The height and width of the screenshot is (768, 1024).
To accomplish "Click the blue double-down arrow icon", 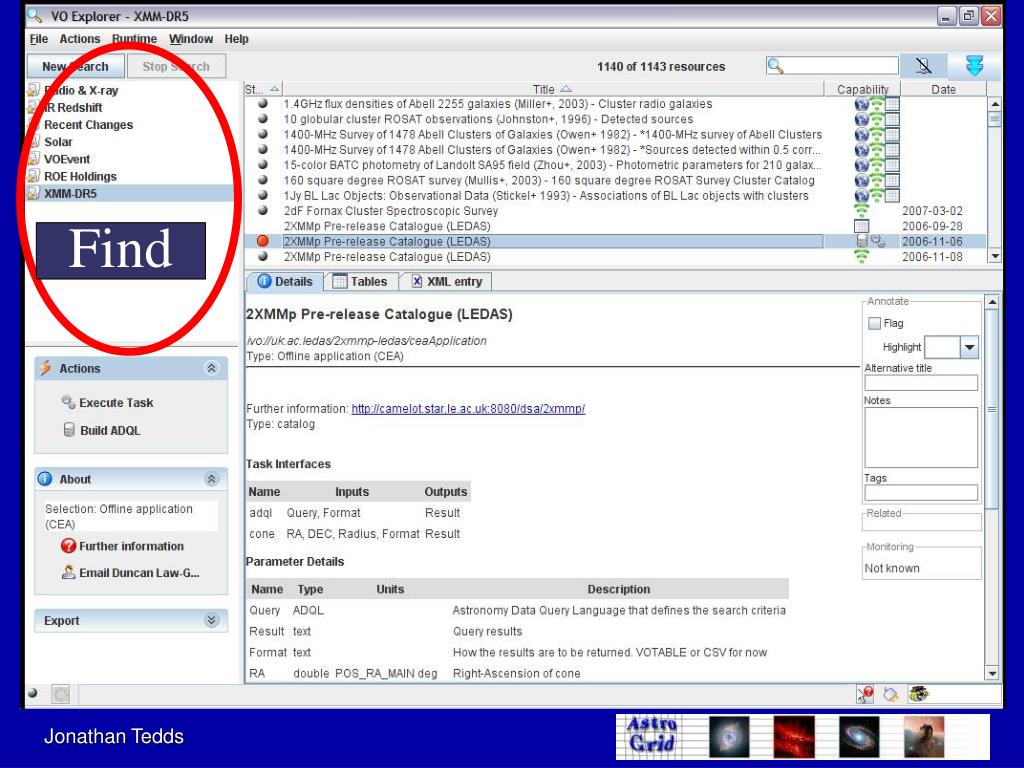I will click(x=974, y=66).
